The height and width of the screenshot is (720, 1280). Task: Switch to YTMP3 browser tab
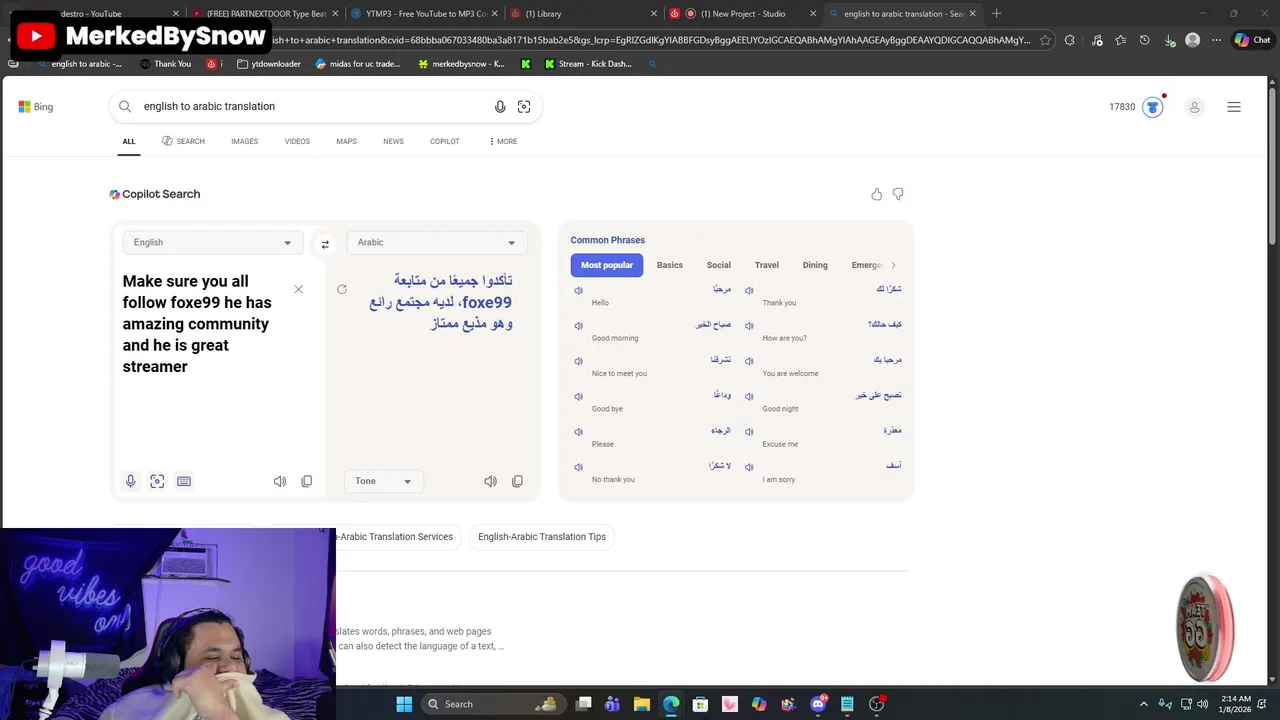pos(426,14)
